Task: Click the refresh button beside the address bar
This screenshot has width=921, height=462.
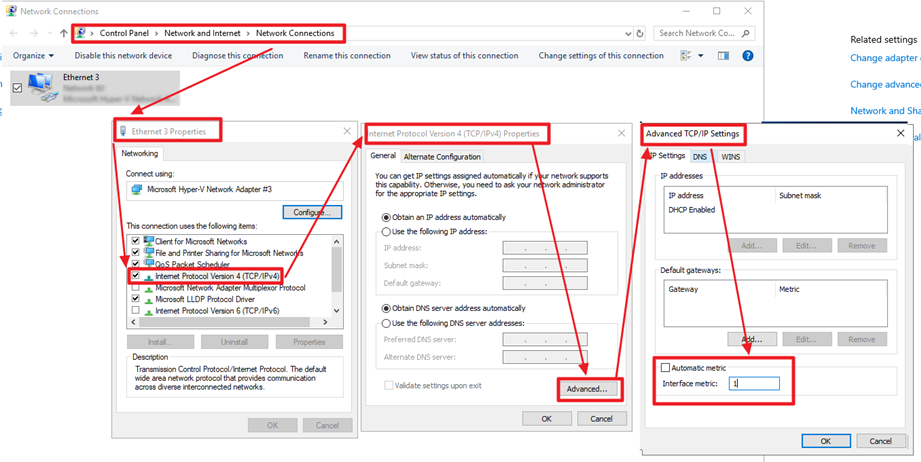Action: pos(640,34)
